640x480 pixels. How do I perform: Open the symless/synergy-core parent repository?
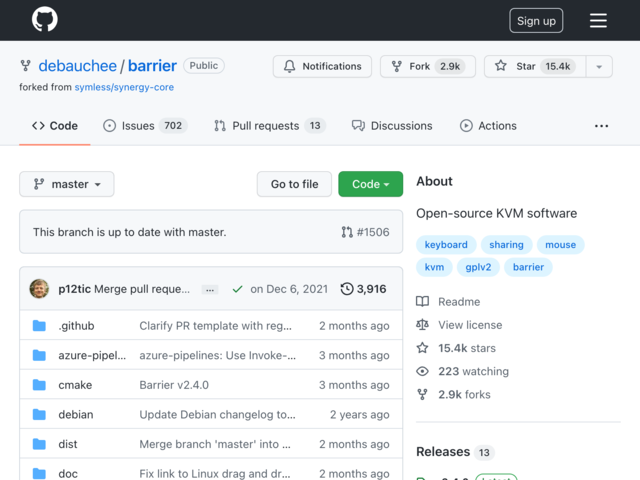(x=124, y=87)
